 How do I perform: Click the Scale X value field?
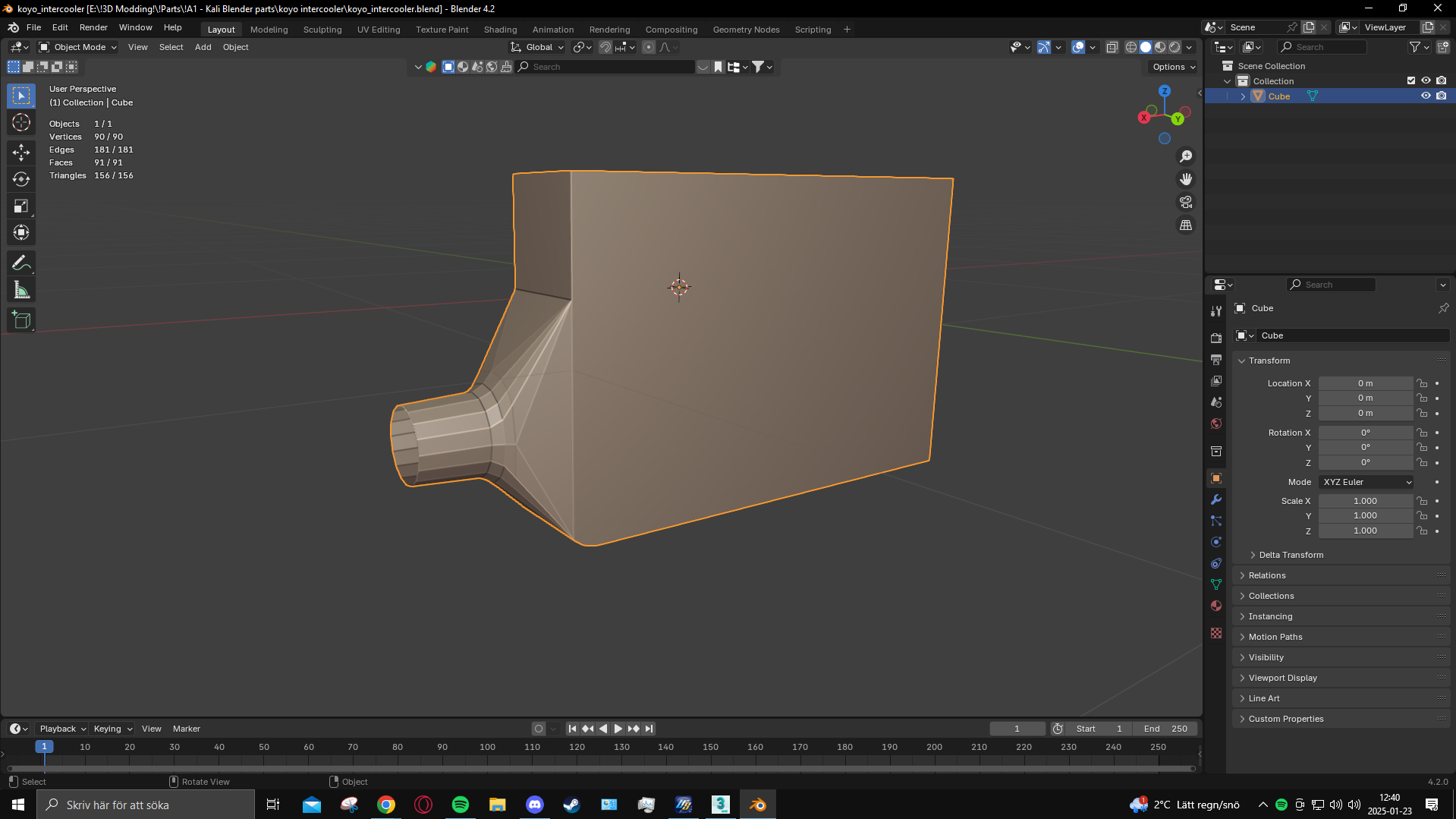click(1365, 501)
